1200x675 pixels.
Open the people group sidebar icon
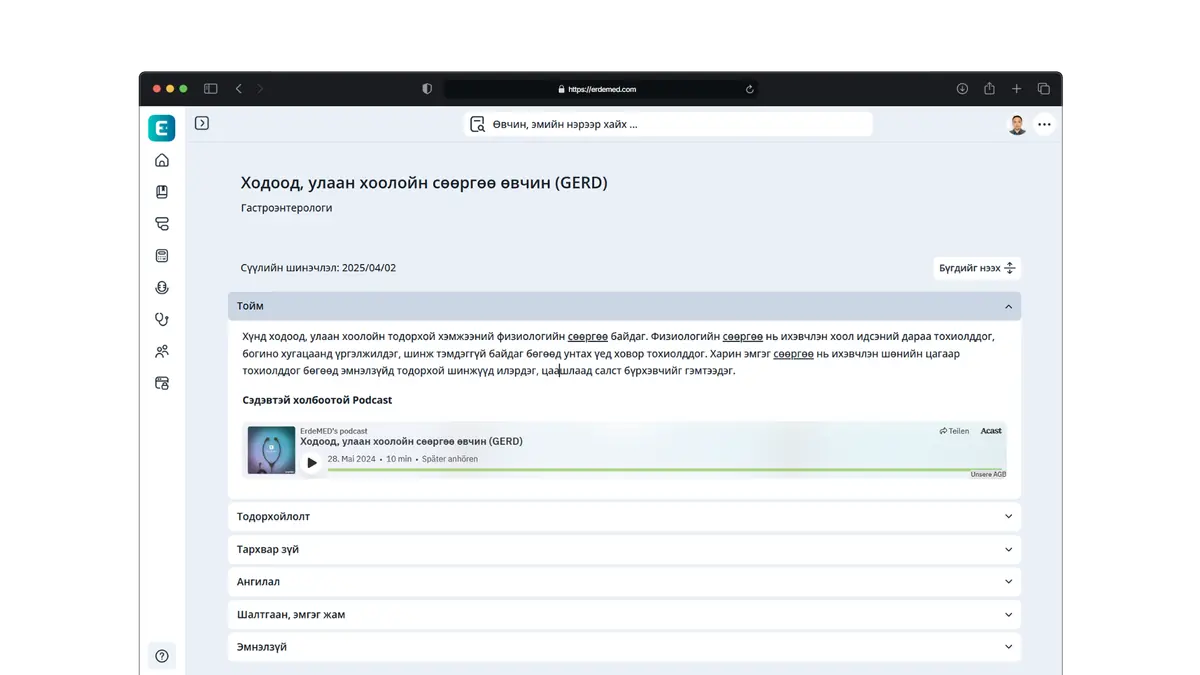tap(162, 352)
